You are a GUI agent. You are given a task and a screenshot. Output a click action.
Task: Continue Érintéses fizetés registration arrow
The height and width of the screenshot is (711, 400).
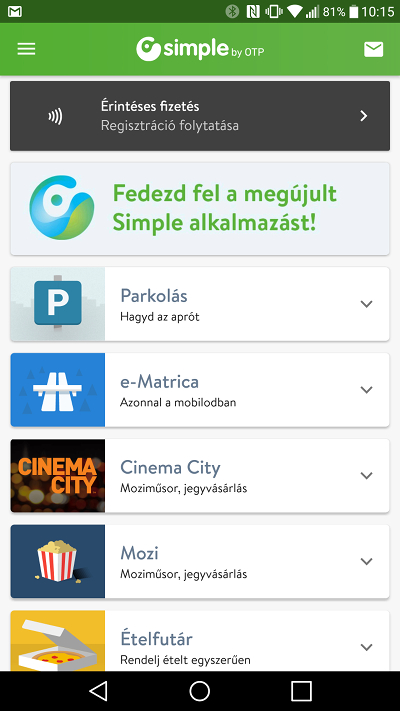(x=363, y=116)
